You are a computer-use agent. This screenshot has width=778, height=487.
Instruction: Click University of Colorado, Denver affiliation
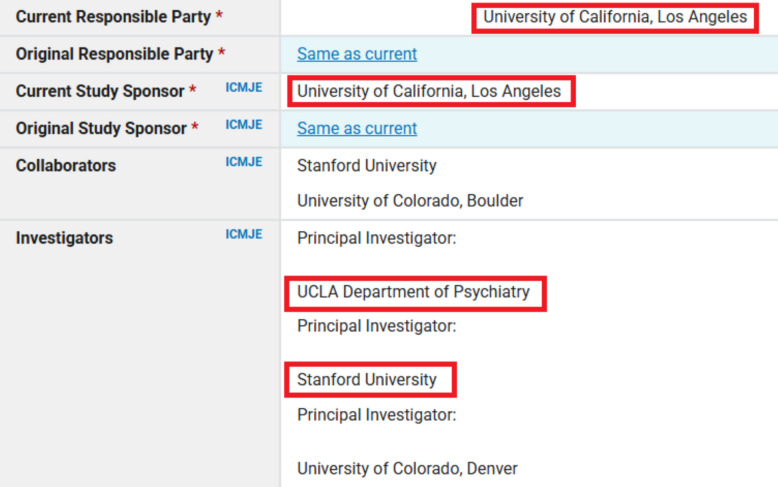click(x=407, y=468)
